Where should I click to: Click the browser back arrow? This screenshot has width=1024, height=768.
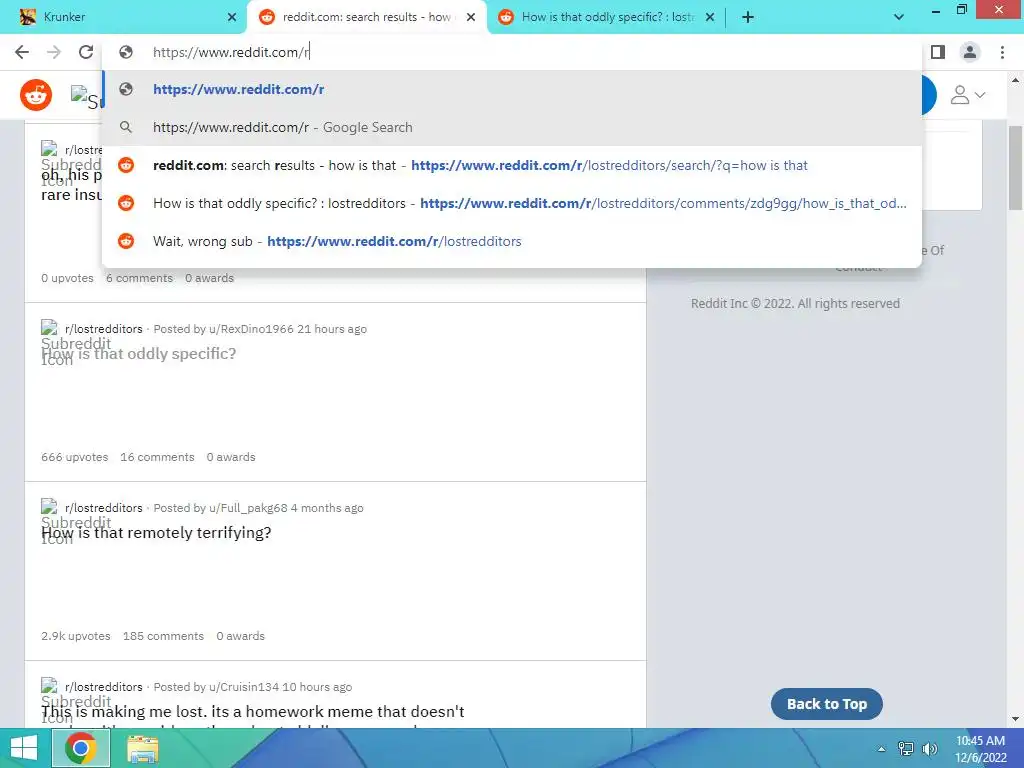click(x=22, y=52)
